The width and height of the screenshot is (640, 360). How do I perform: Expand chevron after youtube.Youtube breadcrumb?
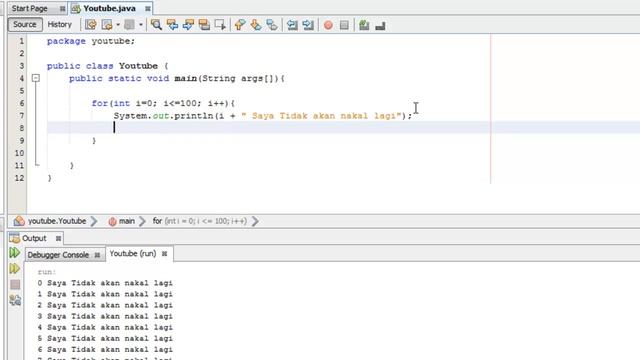94,221
